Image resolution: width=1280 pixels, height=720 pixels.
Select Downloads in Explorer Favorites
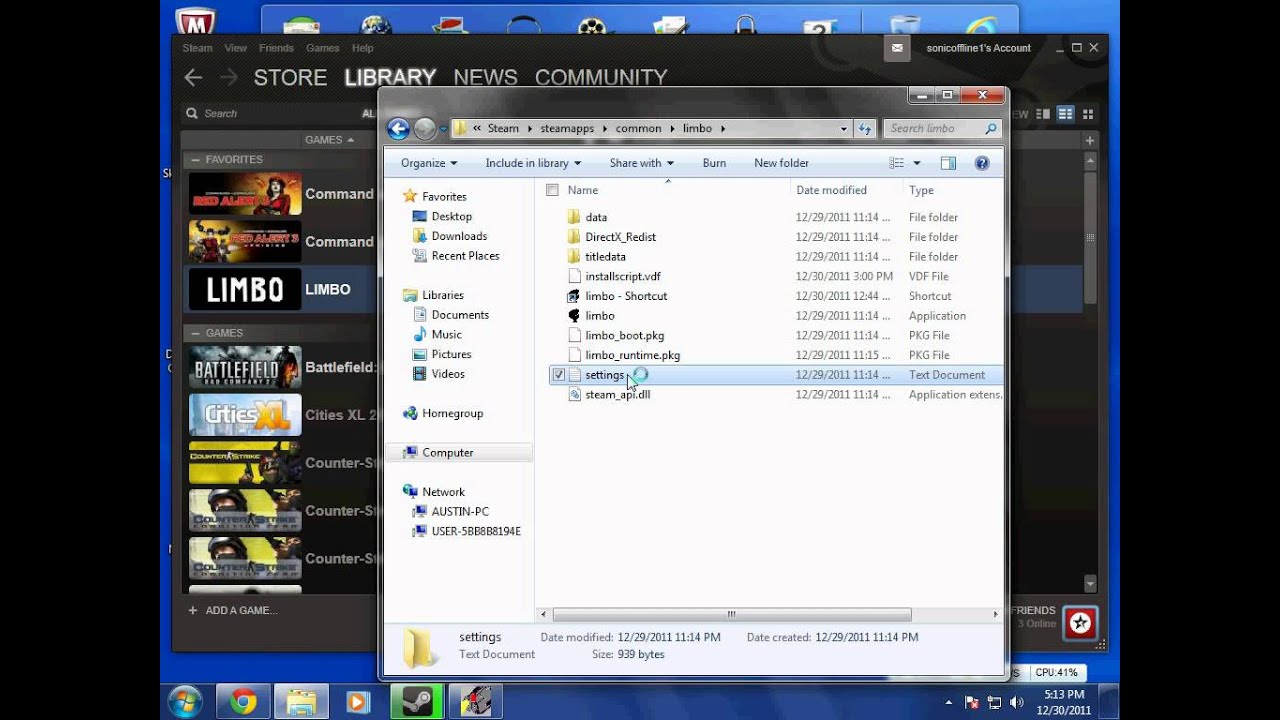tap(459, 236)
